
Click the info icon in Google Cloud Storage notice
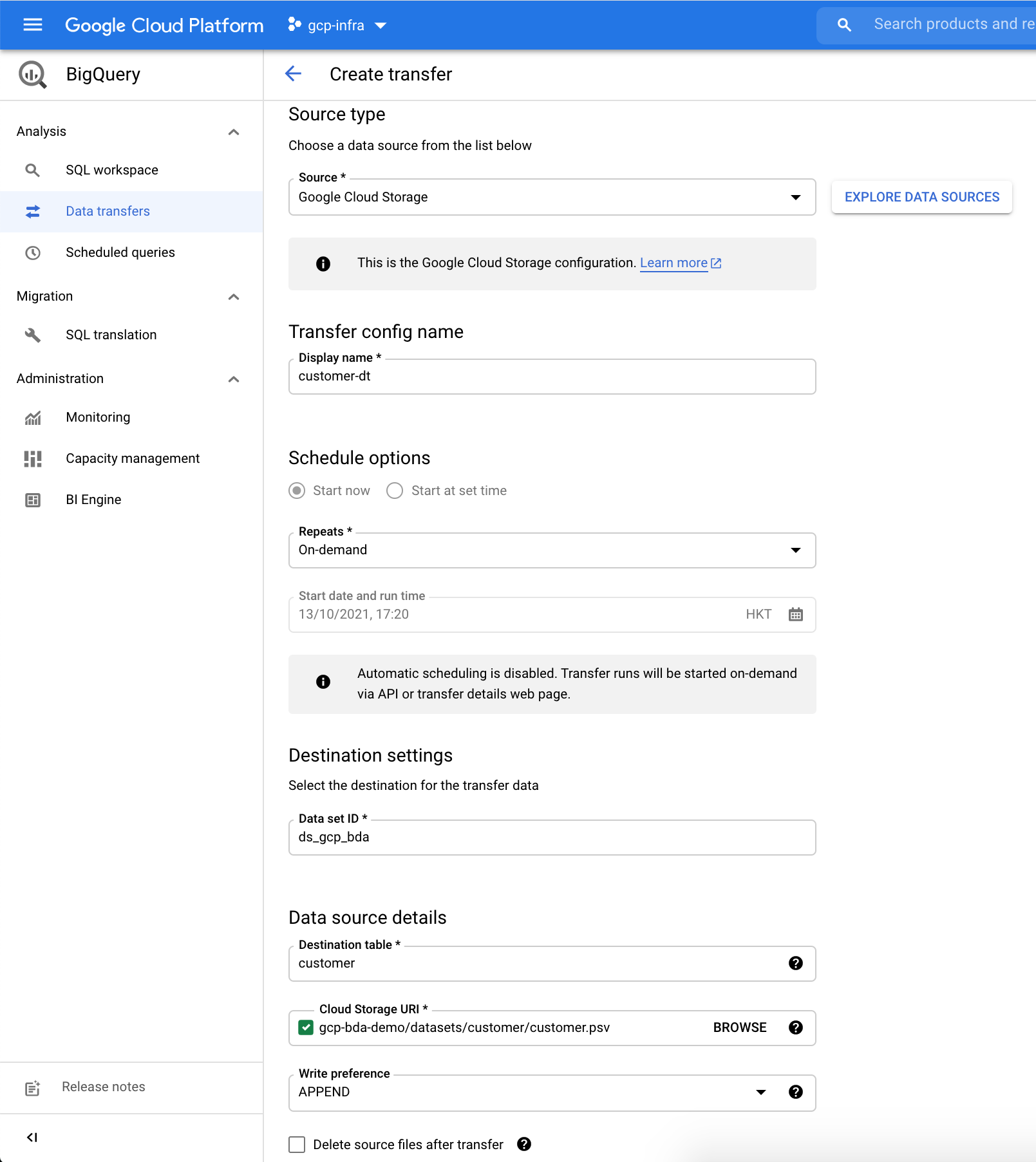pos(323,263)
